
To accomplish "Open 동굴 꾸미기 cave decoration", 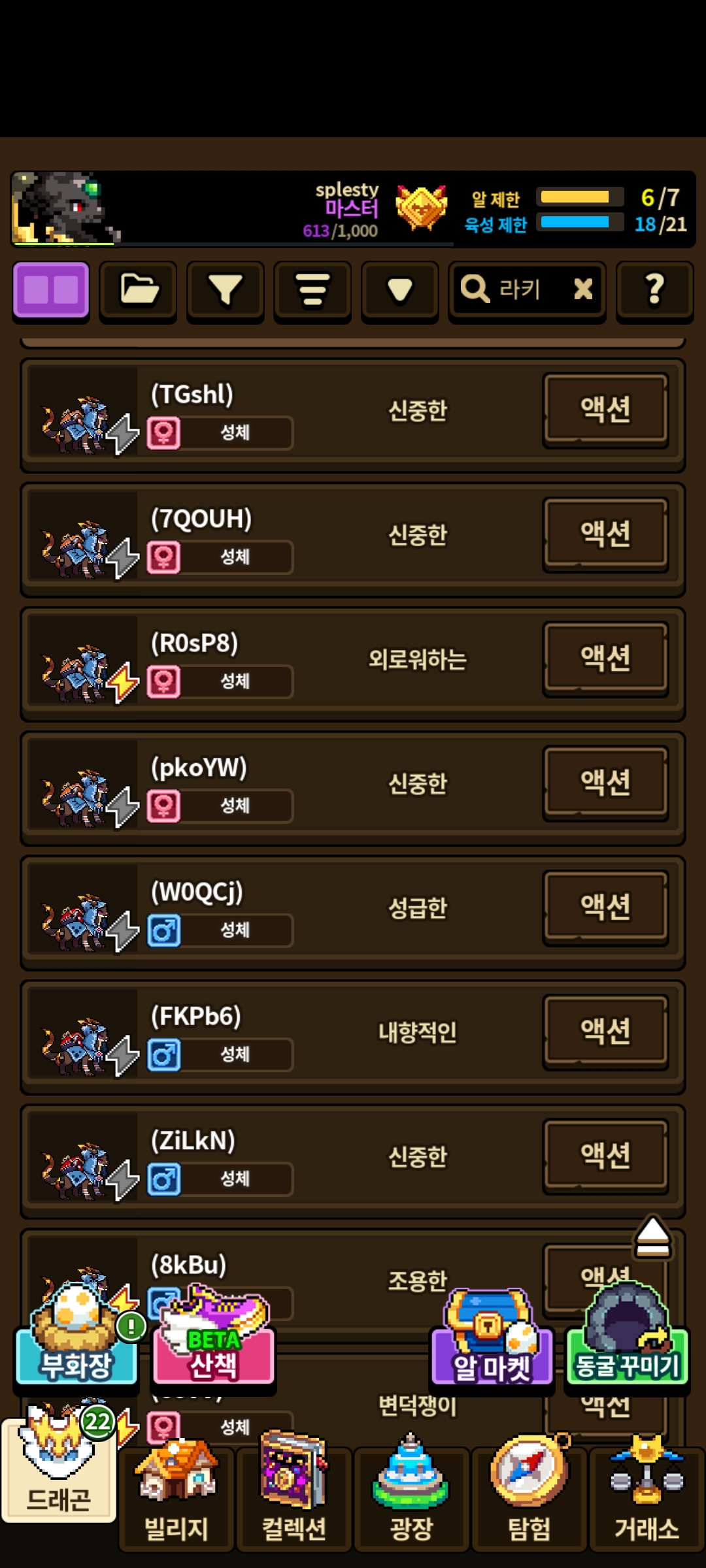I will coord(628,1334).
